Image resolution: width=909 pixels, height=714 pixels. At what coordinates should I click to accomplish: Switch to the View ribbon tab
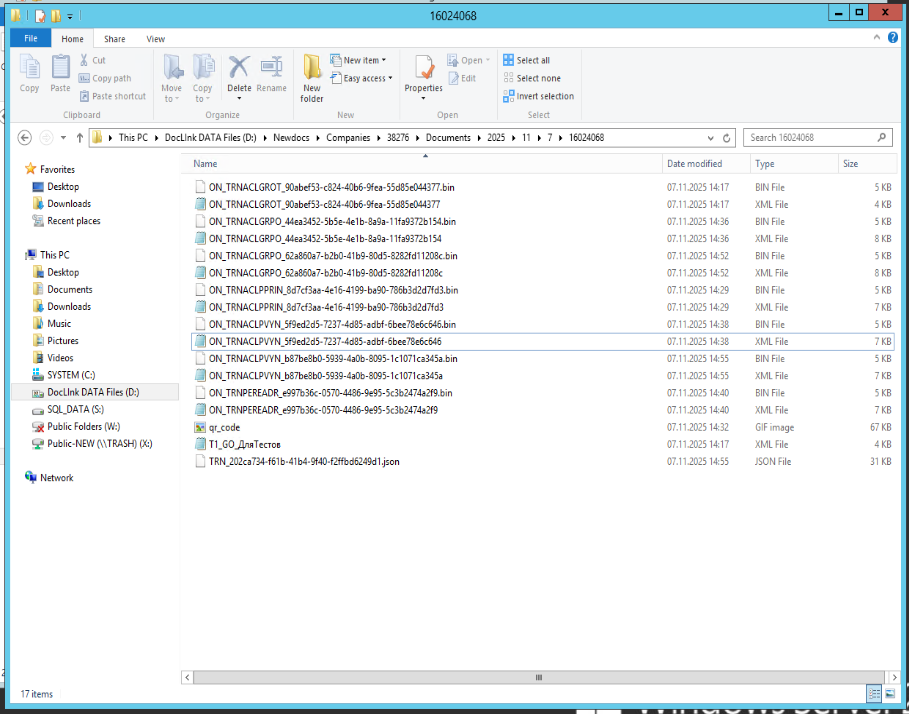pyautogui.click(x=155, y=39)
